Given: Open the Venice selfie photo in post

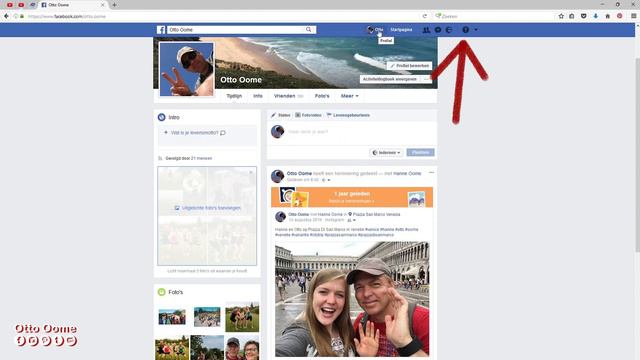Looking at the screenshot, I should (x=352, y=299).
